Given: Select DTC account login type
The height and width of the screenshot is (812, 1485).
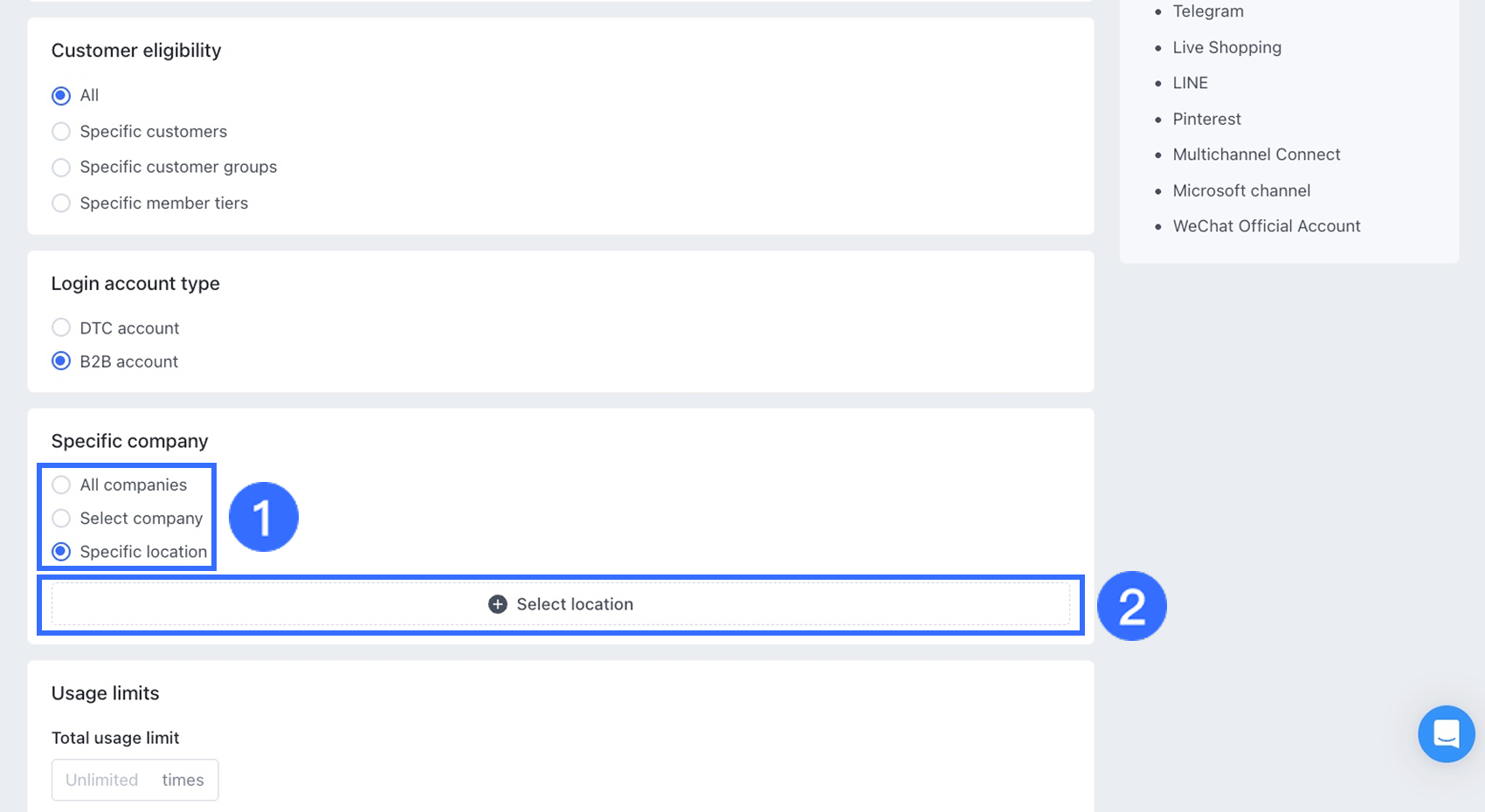Looking at the screenshot, I should (61, 328).
